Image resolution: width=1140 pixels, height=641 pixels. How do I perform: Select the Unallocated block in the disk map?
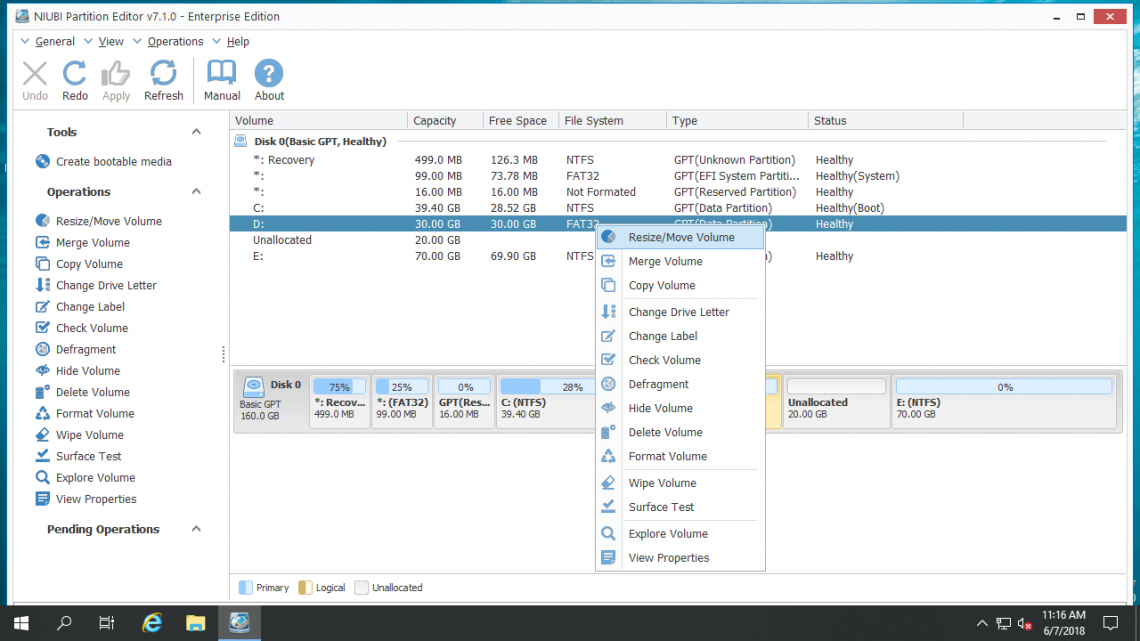click(836, 401)
